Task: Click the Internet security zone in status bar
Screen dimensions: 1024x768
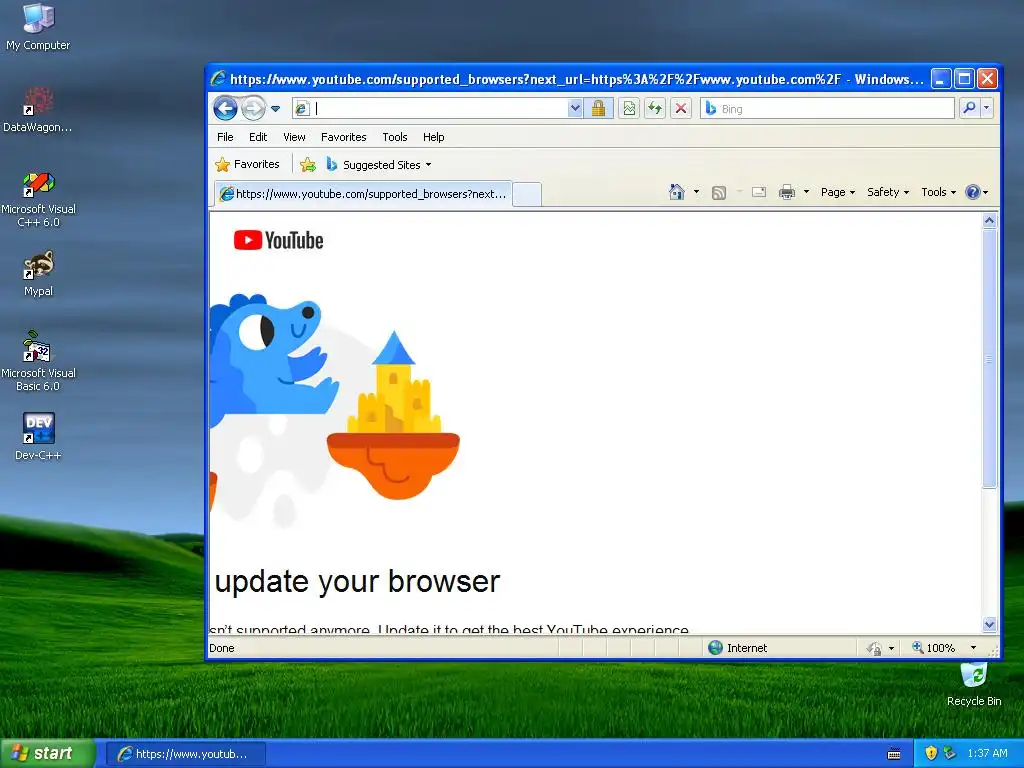Action: click(x=738, y=648)
